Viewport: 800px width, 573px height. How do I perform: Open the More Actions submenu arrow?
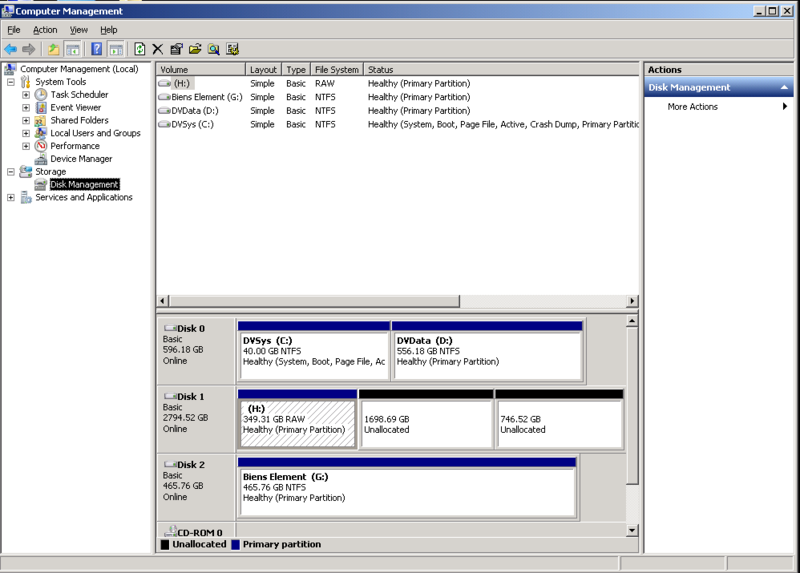(x=785, y=107)
